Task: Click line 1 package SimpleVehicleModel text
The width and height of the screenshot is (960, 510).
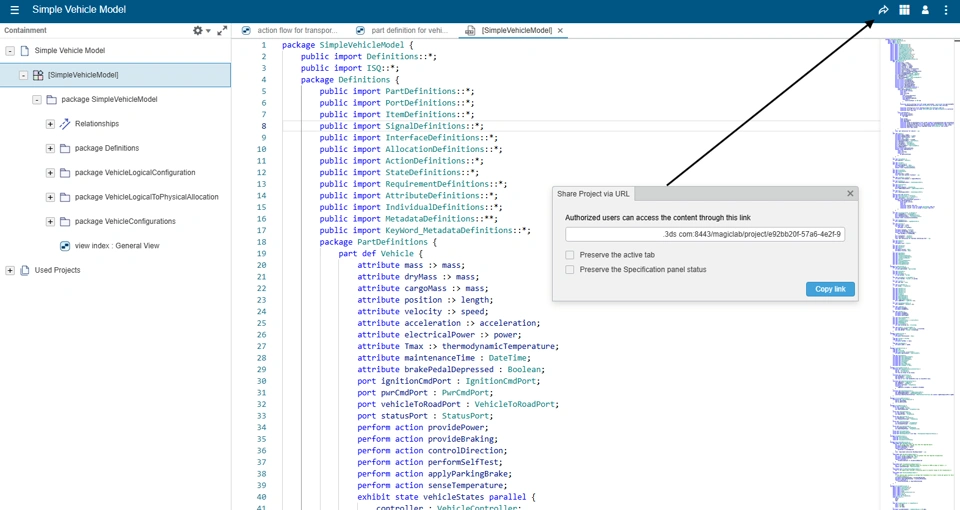Action: [x=348, y=45]
